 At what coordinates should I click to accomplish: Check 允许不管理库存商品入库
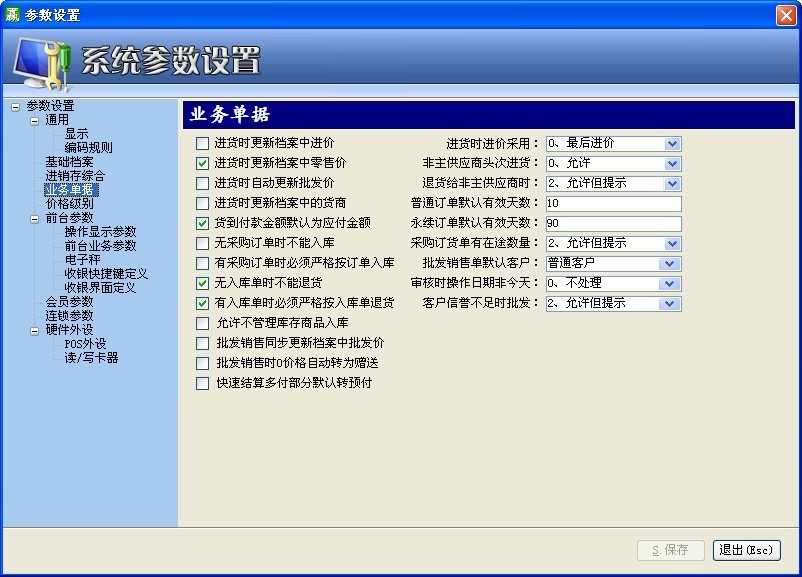tap(203, 323)
